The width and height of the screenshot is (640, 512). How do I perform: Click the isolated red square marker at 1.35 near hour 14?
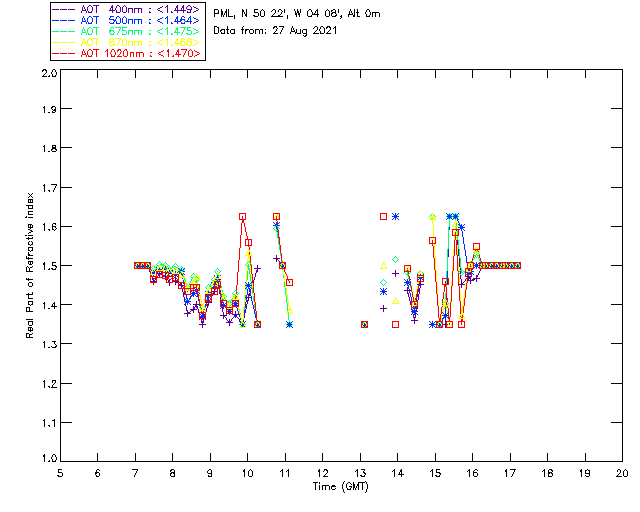[396, 325]
